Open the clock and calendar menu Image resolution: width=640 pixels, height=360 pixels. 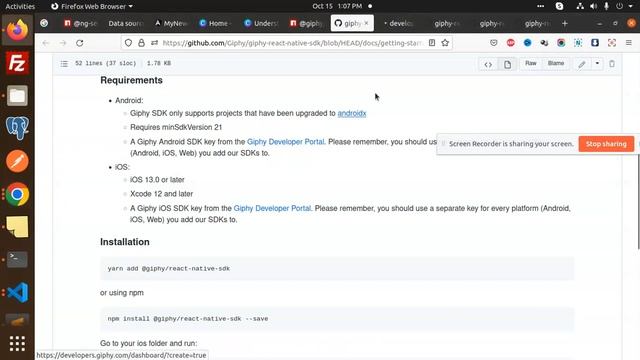coord(337,6)
